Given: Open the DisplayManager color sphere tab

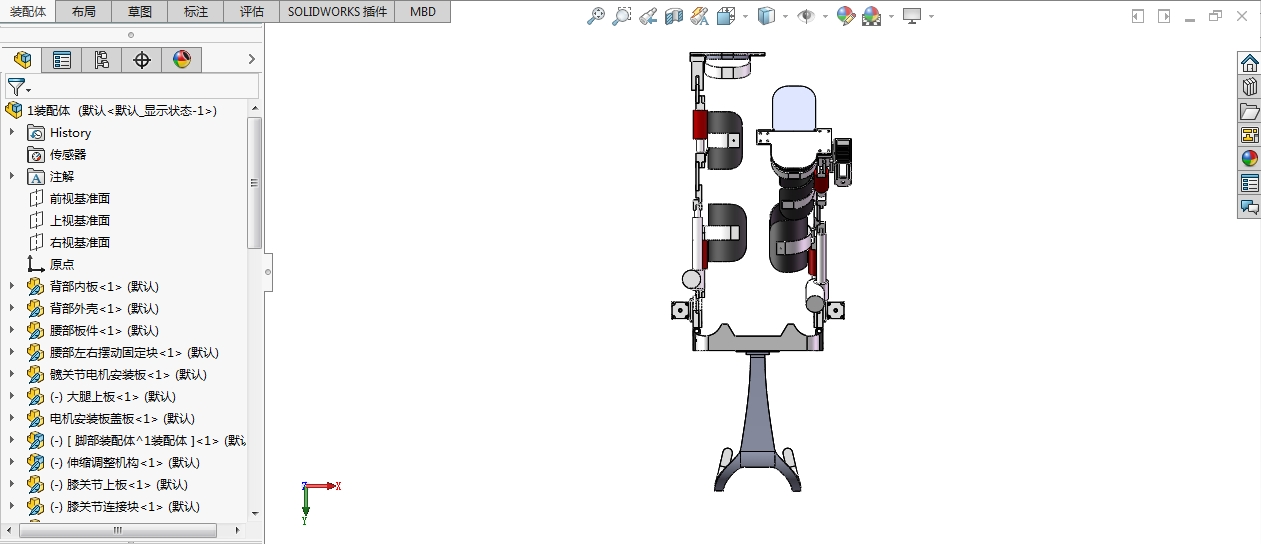Looking at the screenshot, I should tap(181, 60).
